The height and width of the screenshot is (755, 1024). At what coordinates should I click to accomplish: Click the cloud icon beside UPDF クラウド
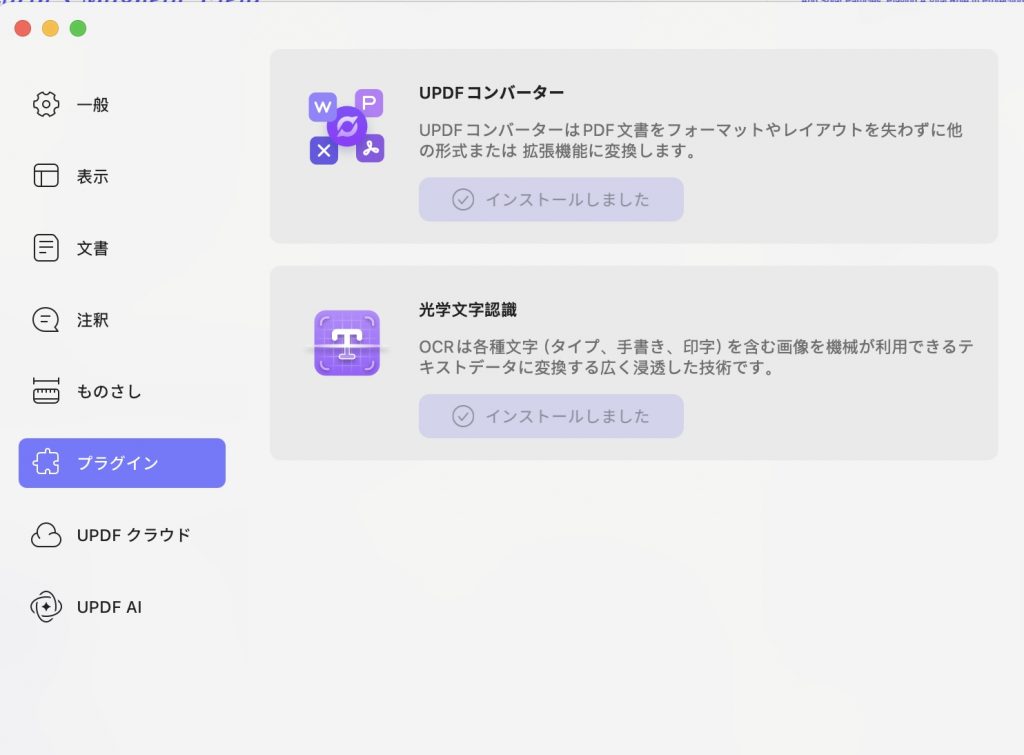(46, 535)
